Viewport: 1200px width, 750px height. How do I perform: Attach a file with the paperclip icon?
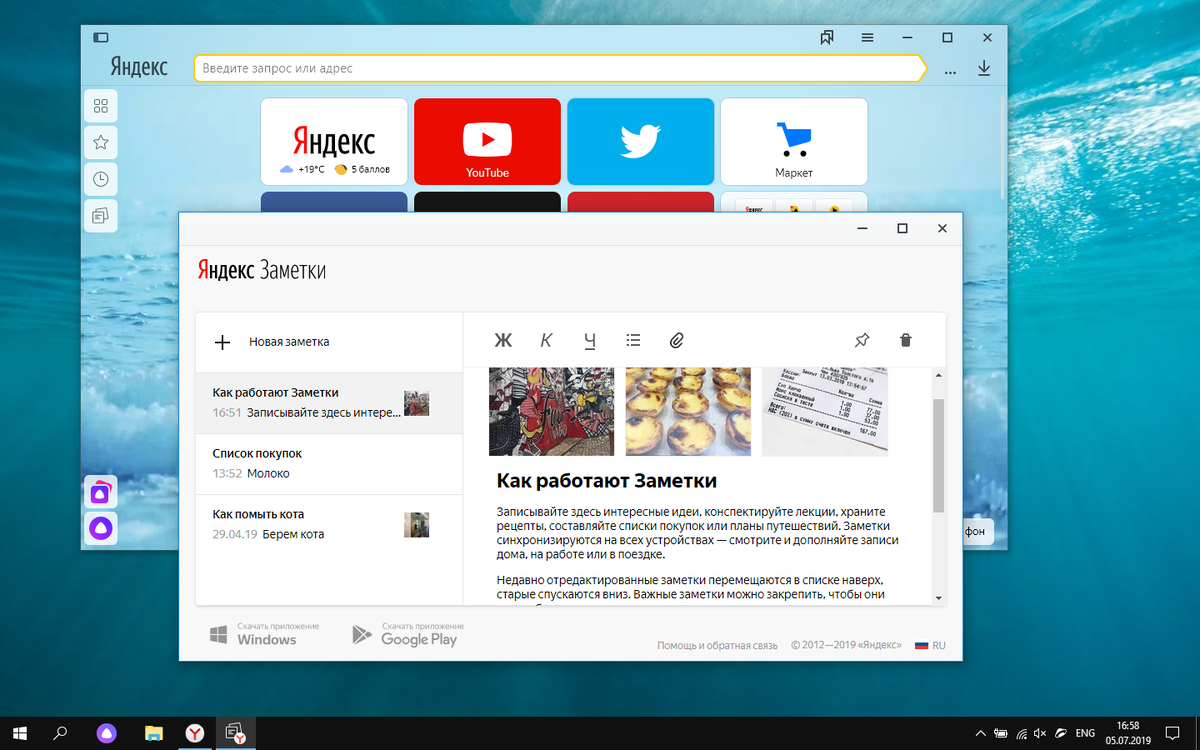click(676, 340)
